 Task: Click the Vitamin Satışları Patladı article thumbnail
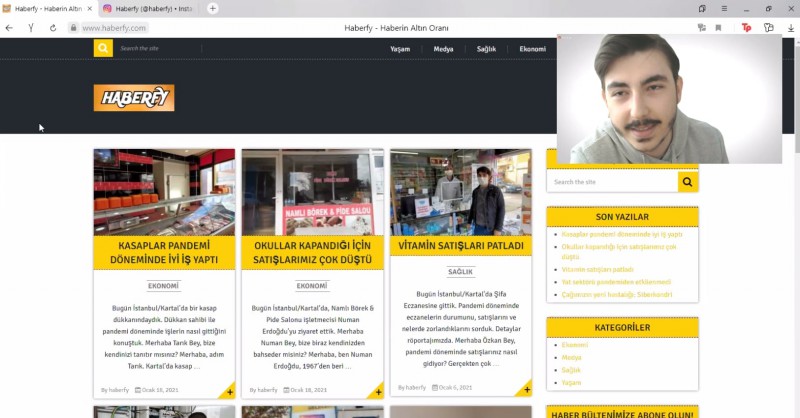[x=460, y=192]
